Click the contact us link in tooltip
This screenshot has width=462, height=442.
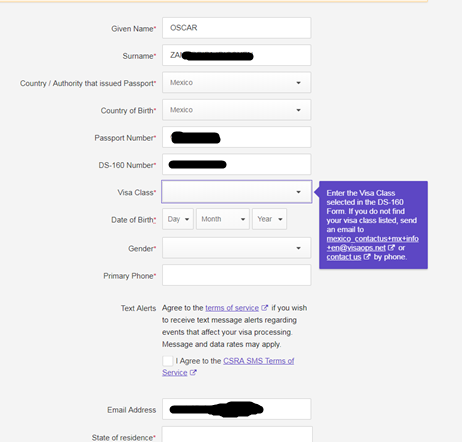pyautogui.click(x=344, y=257)
